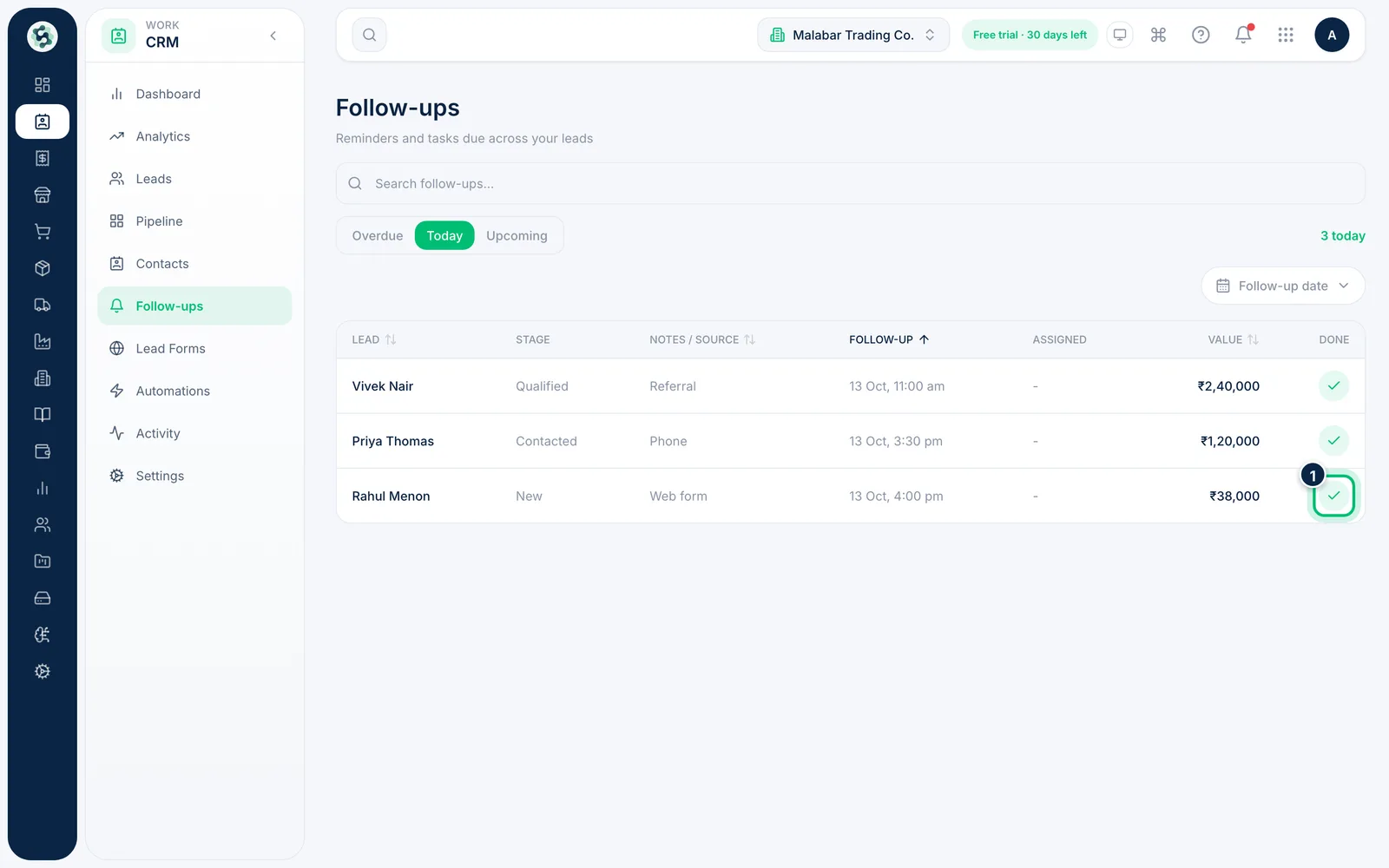Open Automations in the sidebar
The image size is (1389, 868).
194,391
